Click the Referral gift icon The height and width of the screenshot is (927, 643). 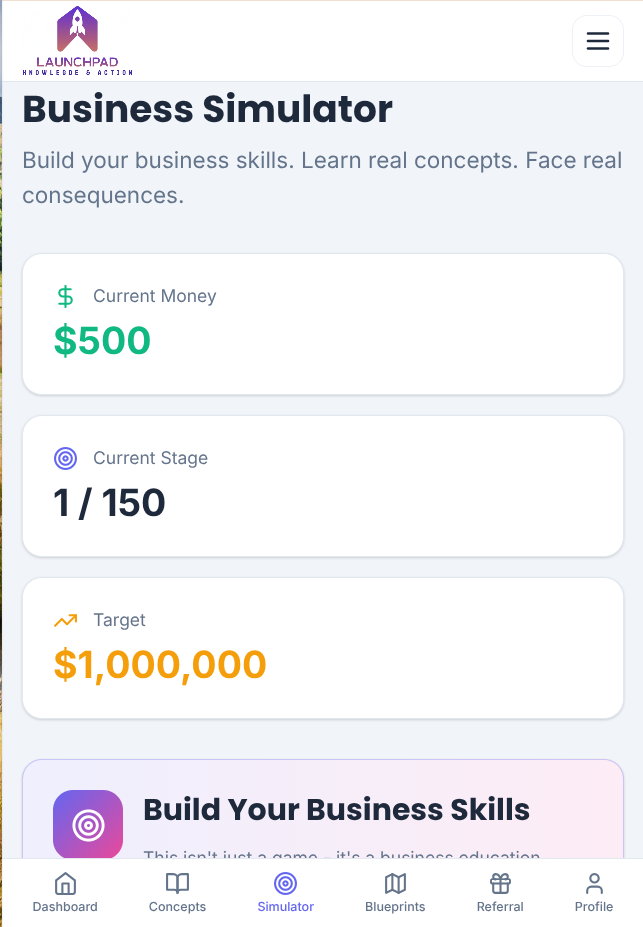point(500,884)
